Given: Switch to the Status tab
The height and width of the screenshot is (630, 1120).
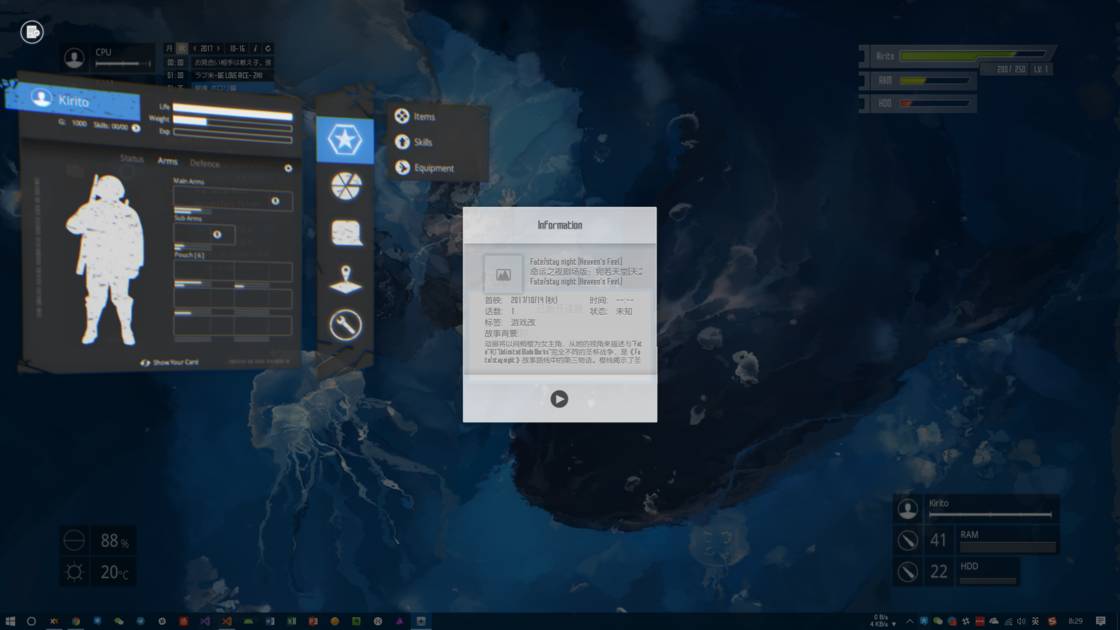Looking at the screenshot, I should [x=132, y=160].
